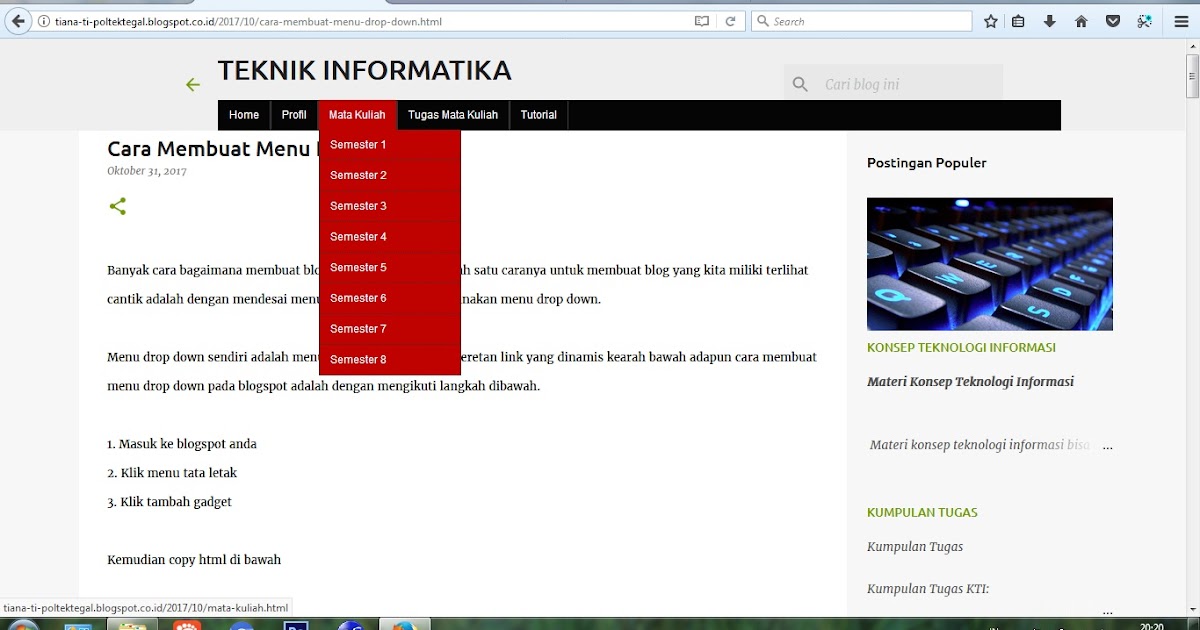Open the KUMPULAN TUGAS post link
1200x630 pixels.
click(x=922, y=511)
